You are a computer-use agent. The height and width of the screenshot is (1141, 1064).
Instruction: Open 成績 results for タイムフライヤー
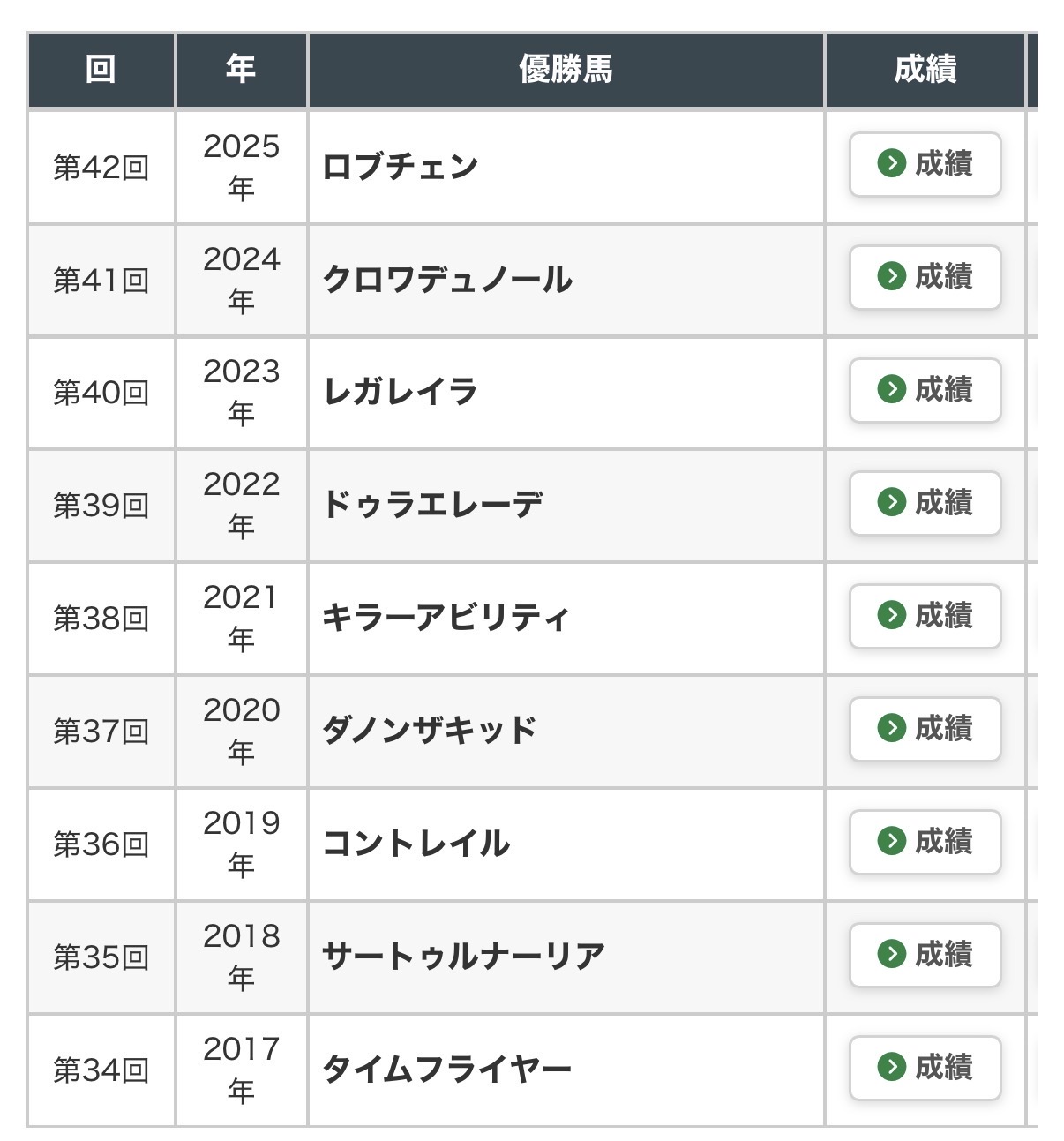925,1067
